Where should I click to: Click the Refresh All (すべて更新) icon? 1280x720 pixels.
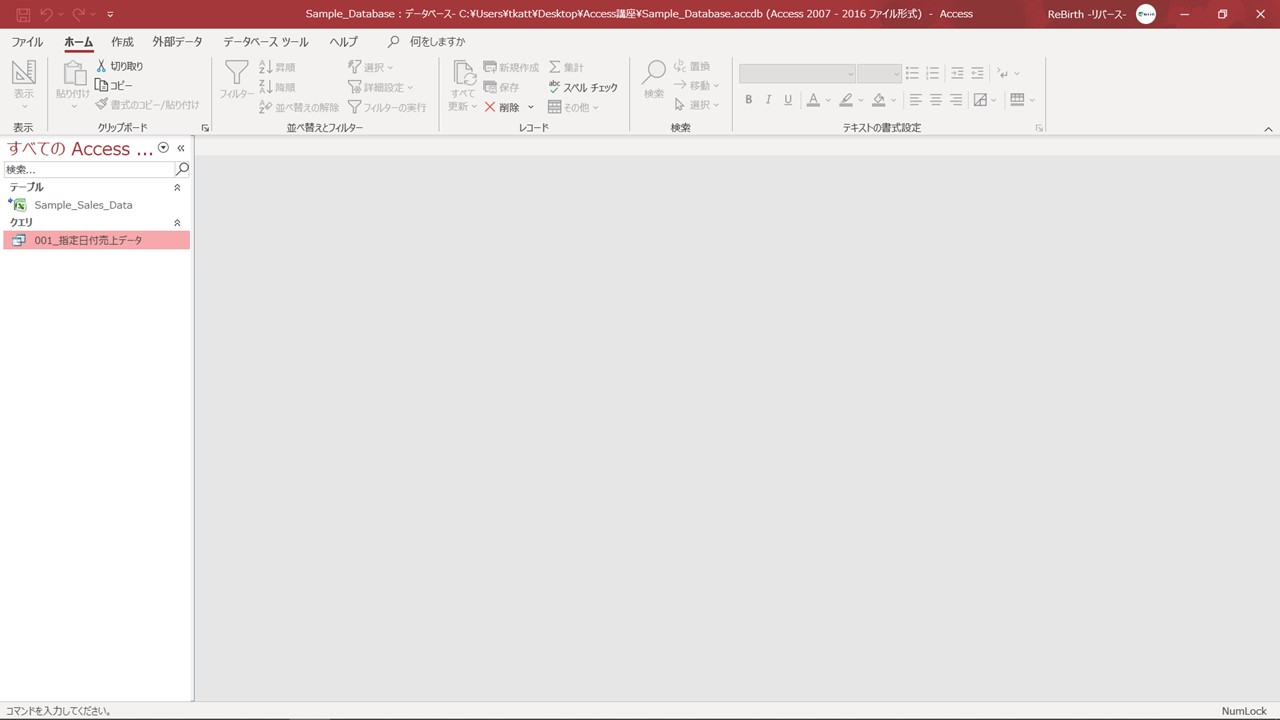463,74
